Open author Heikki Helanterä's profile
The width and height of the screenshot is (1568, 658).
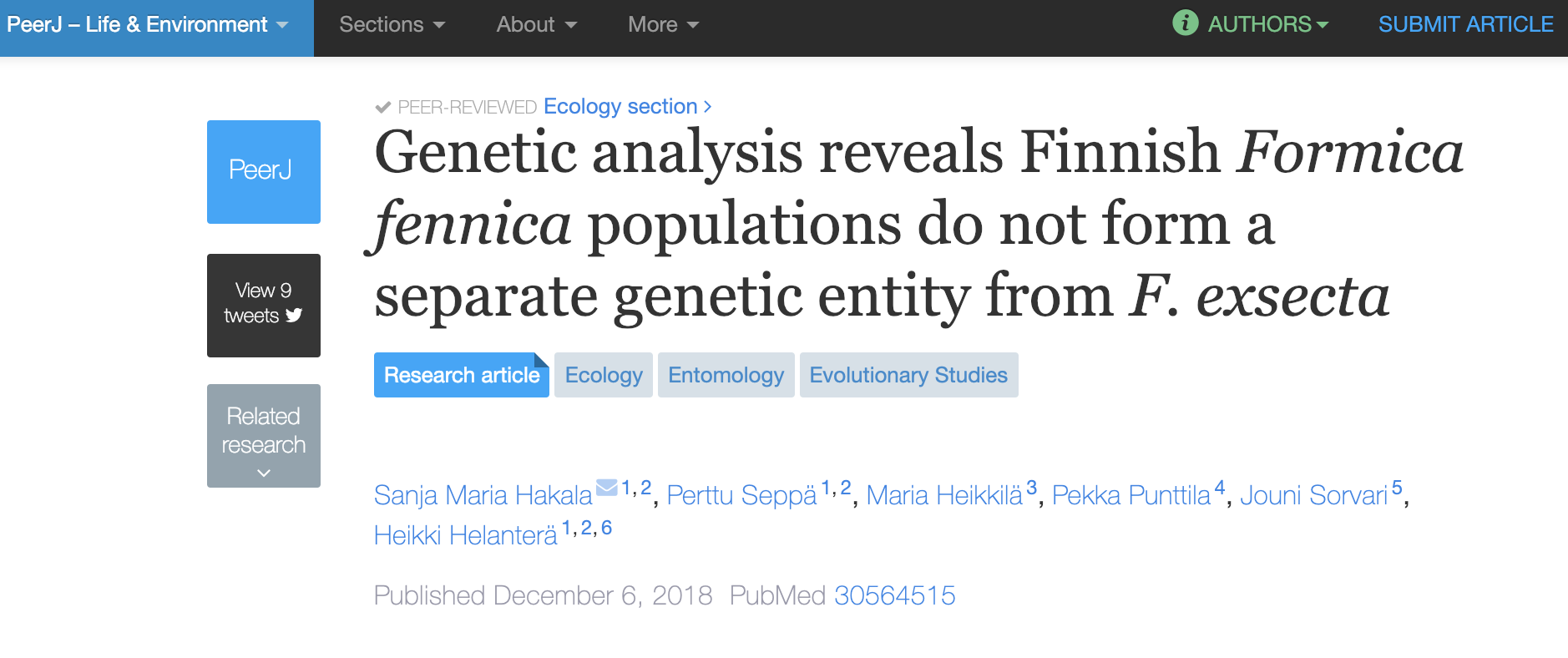465,535
